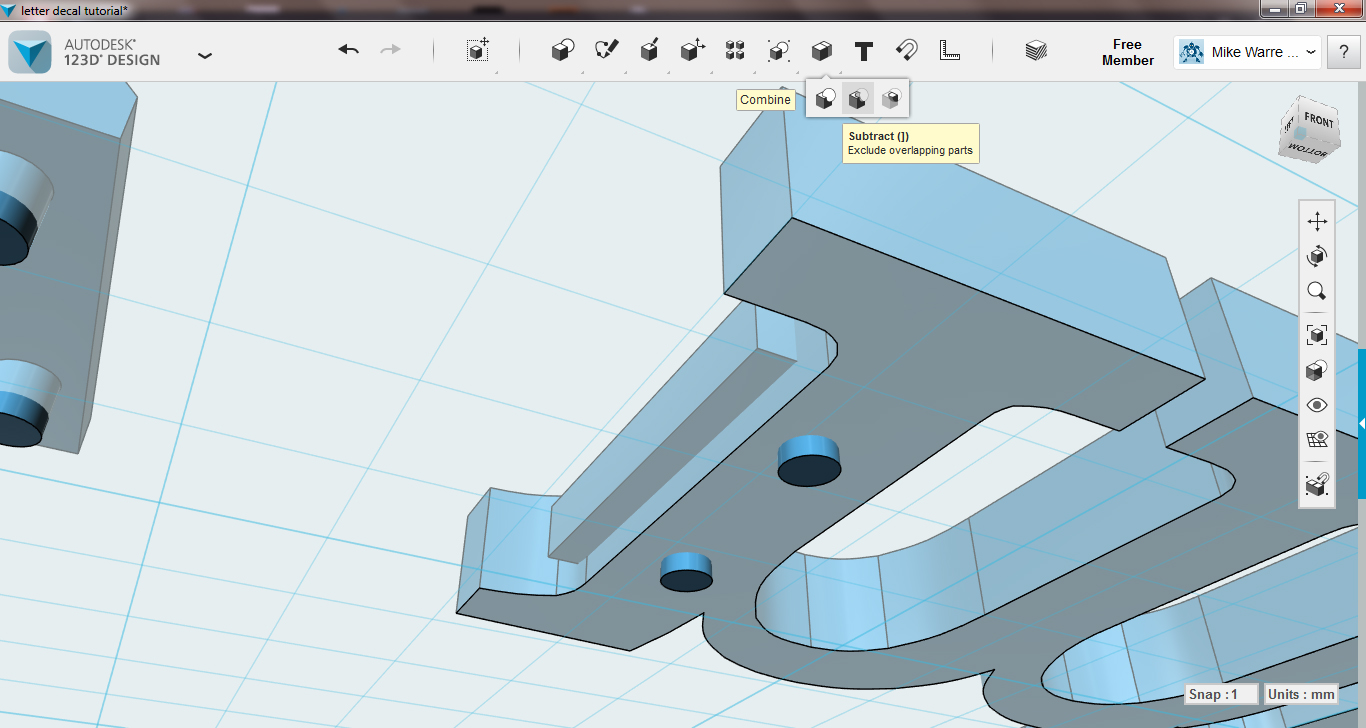Expand the right side panel arrow

click(1361, 424)
